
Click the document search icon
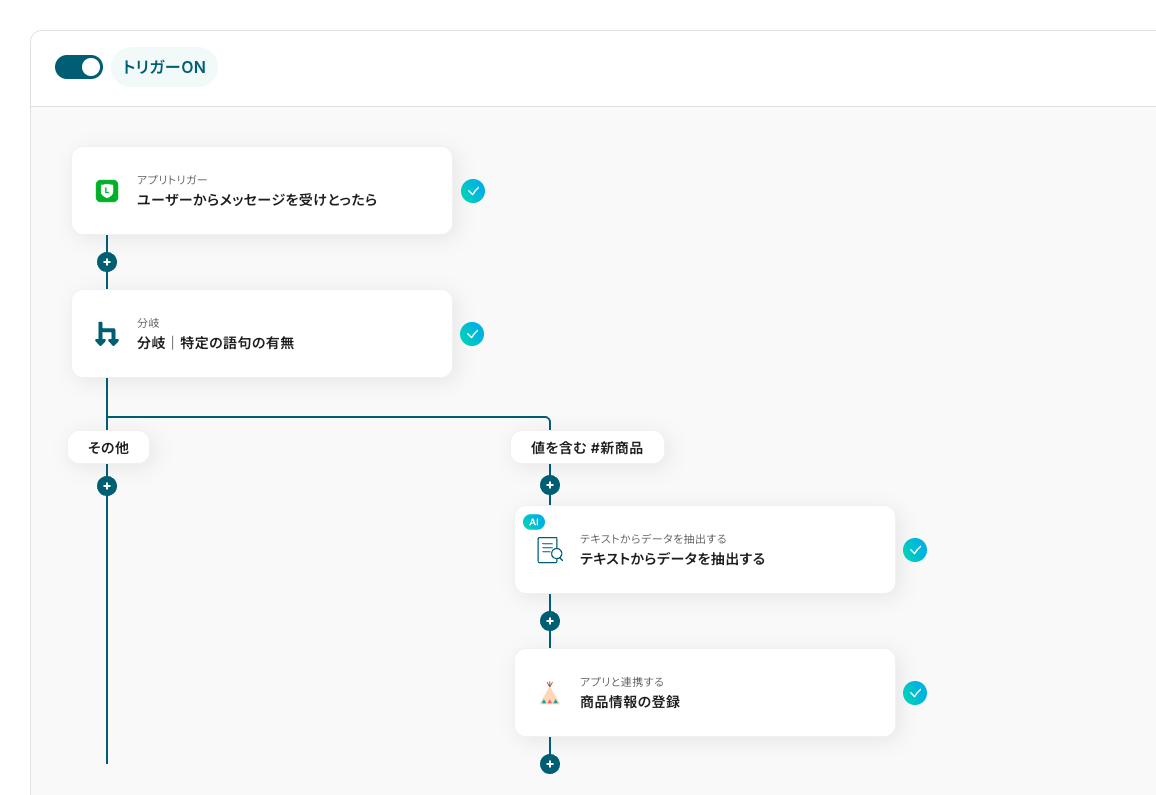point(550,550)
